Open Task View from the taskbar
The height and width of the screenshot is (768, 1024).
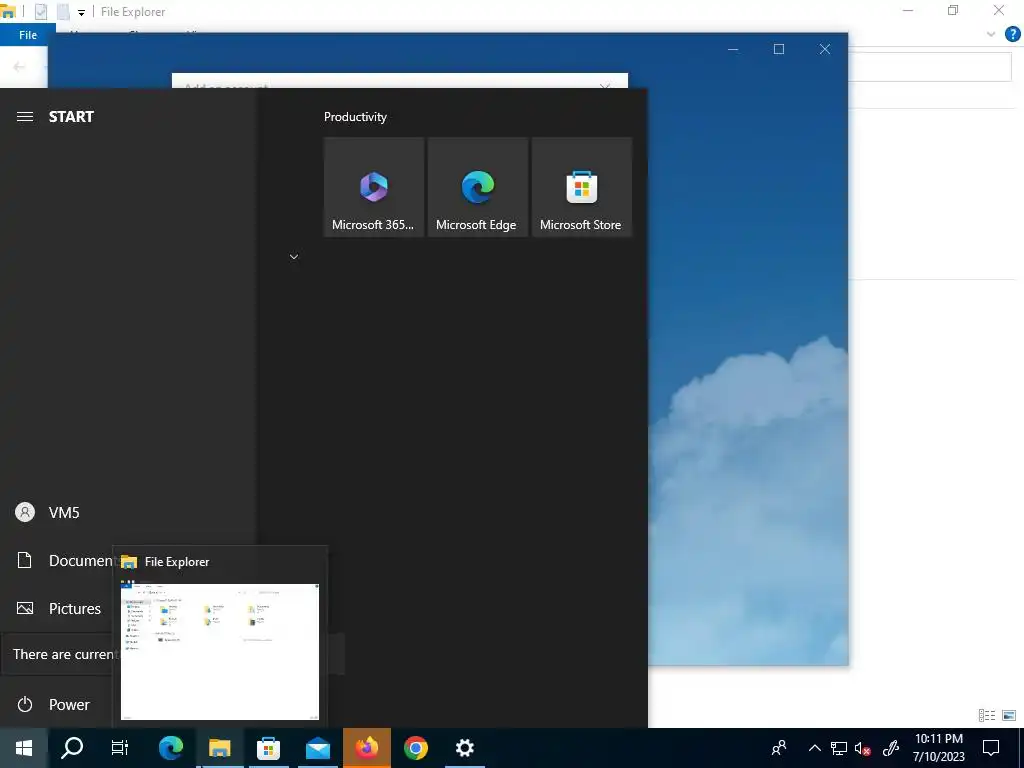120,748
